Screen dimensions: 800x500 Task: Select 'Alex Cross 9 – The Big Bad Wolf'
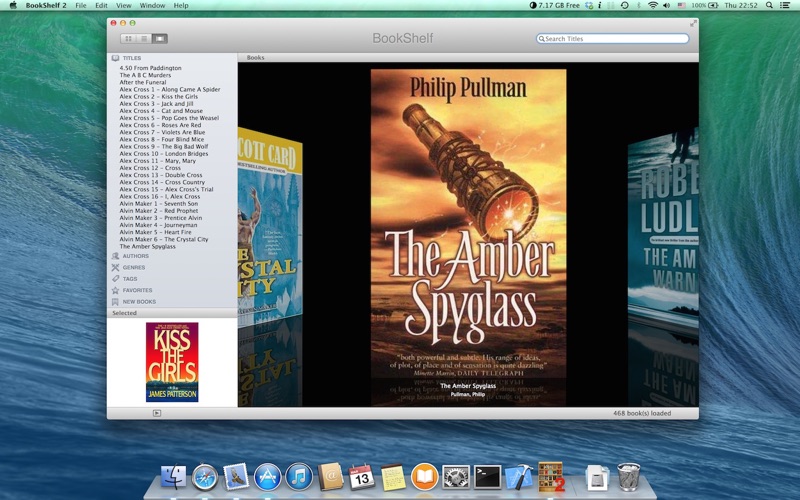click(164, 146)
